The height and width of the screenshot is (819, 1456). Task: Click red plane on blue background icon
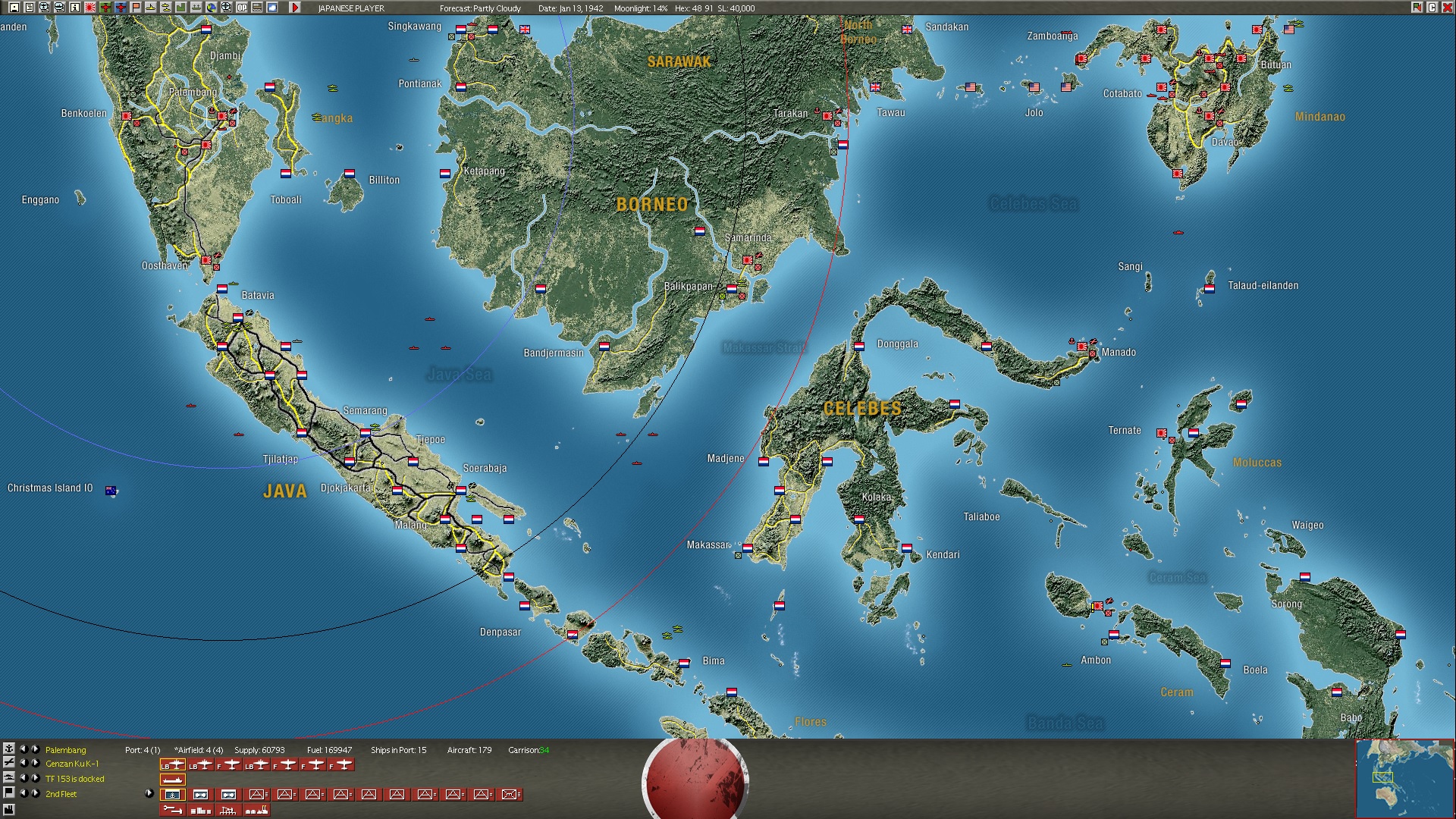[121, 8]
